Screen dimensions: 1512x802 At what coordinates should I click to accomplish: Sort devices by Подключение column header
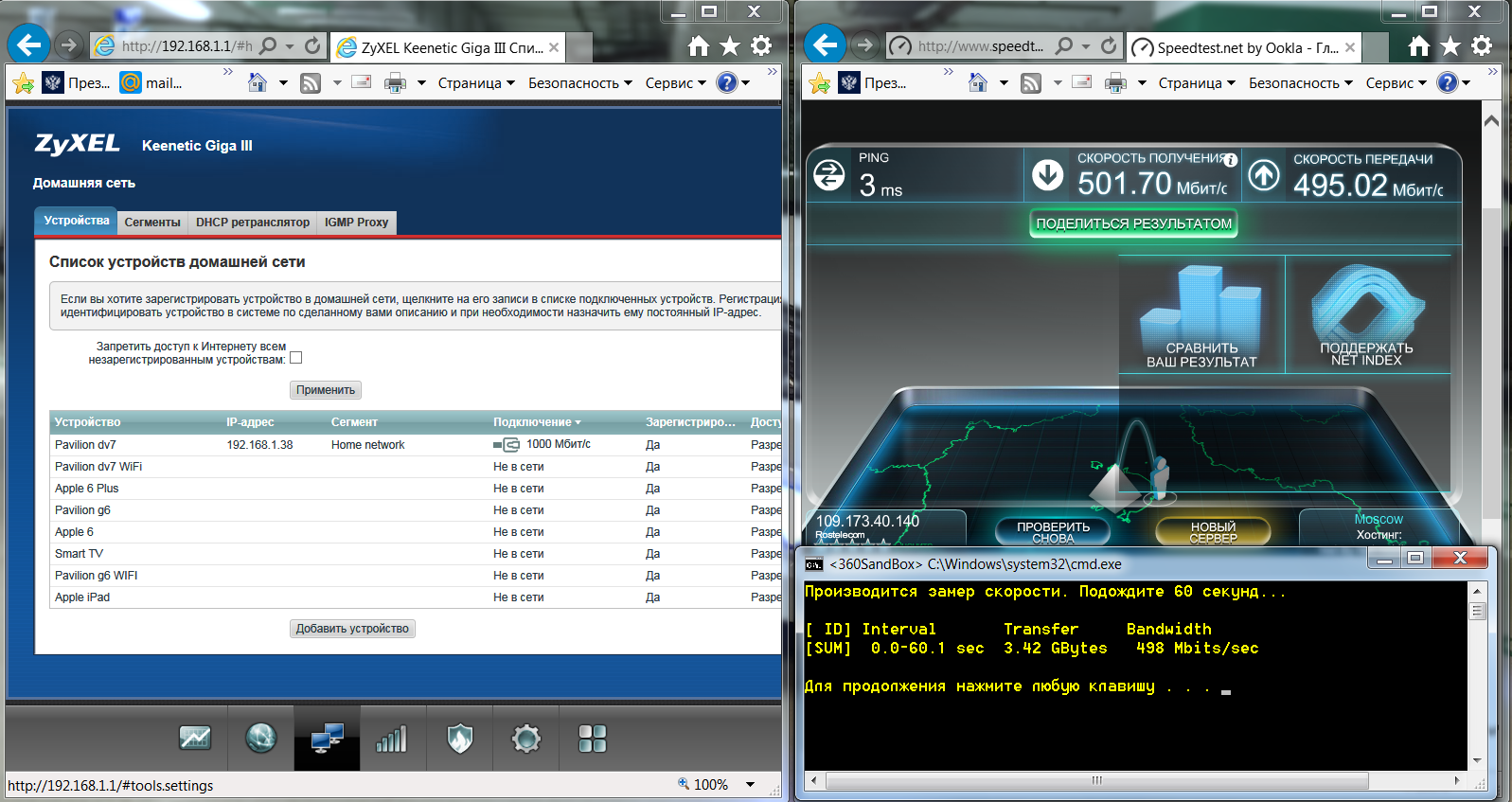(536, 422)
